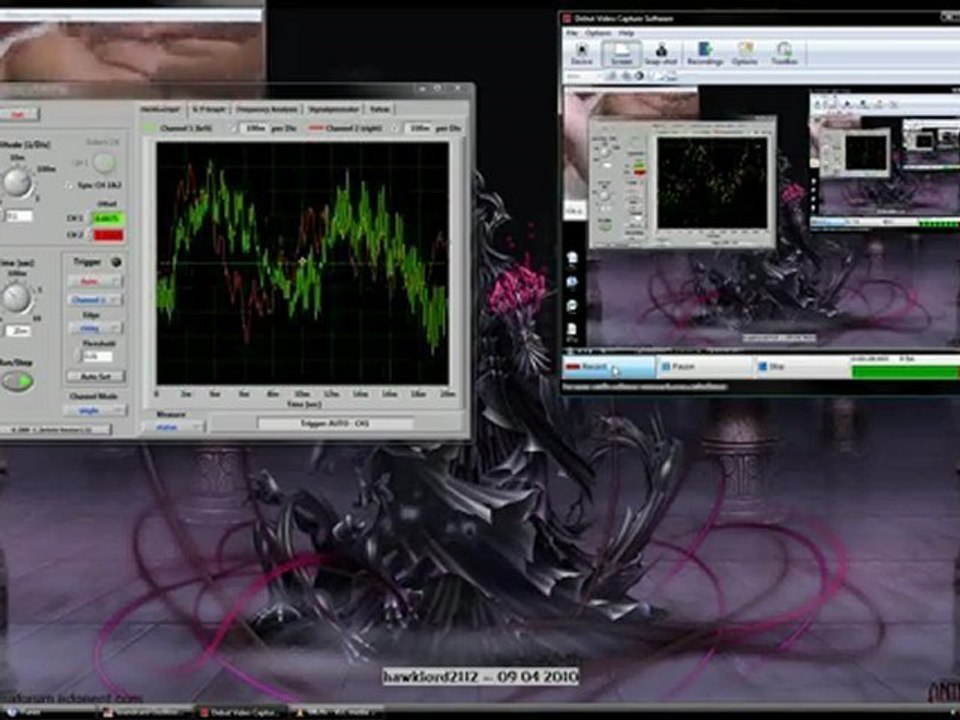Open File menu in Debut
The height and width of the screenshot is (720, 960).
point(572,33)
